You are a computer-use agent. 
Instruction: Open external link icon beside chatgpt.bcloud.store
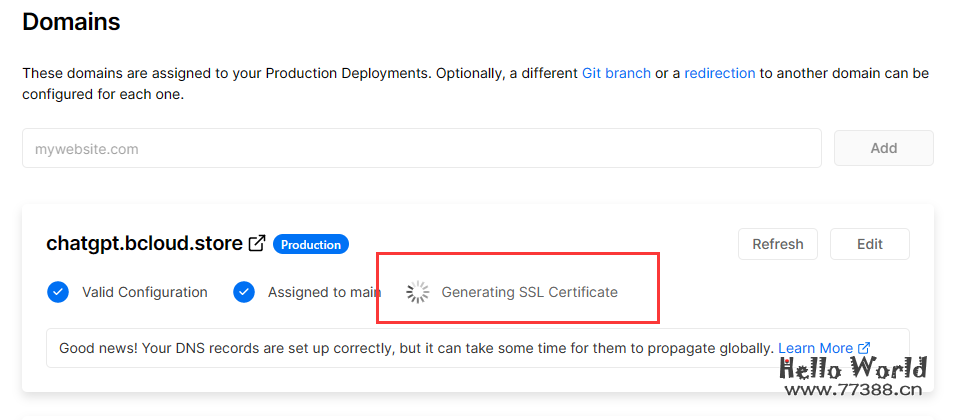[x=257, y=243]
